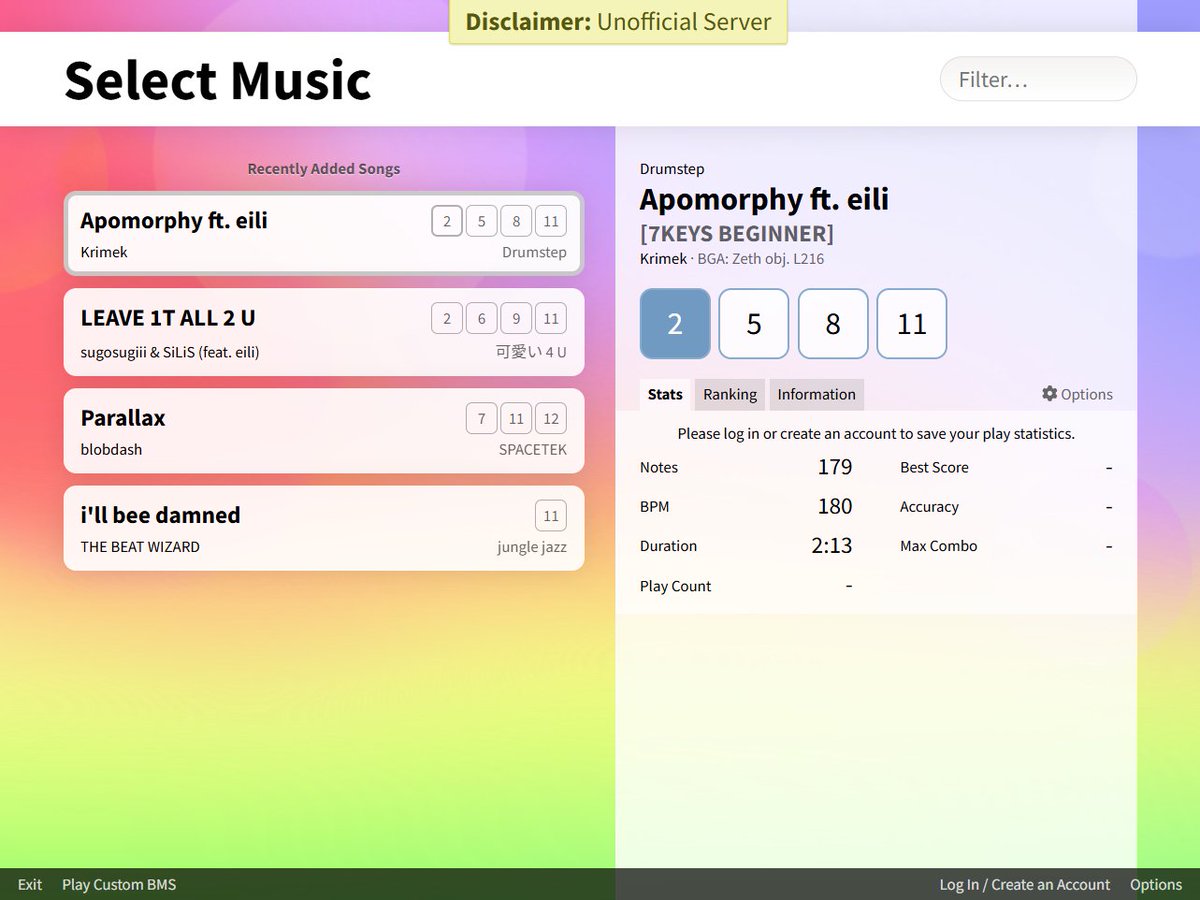1200x900 pixels.
Task: Click difficulty badge 6 on LEAVE 1T ALL 2 U
Action: (481, 318)
